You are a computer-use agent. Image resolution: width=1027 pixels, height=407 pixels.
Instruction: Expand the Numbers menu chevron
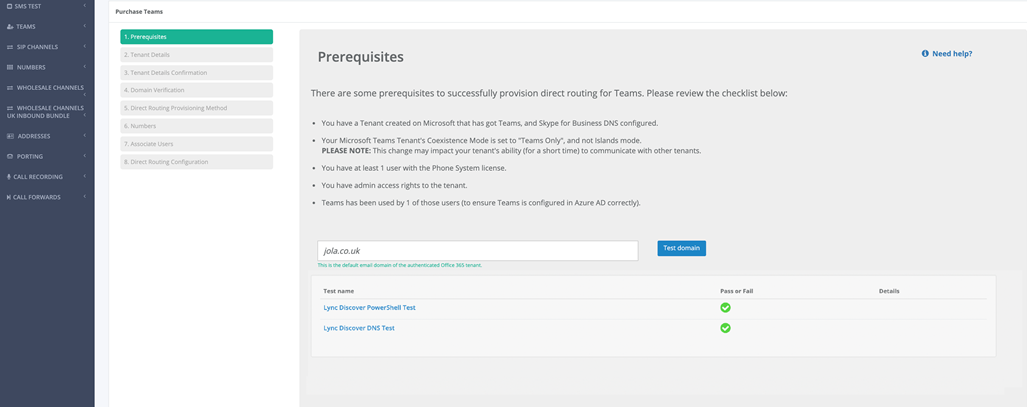(x=85, y=67)
